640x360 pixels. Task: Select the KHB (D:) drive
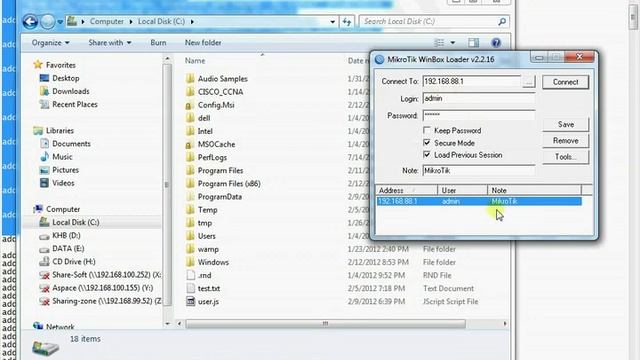pyautogui.click(x=66, y=235)
